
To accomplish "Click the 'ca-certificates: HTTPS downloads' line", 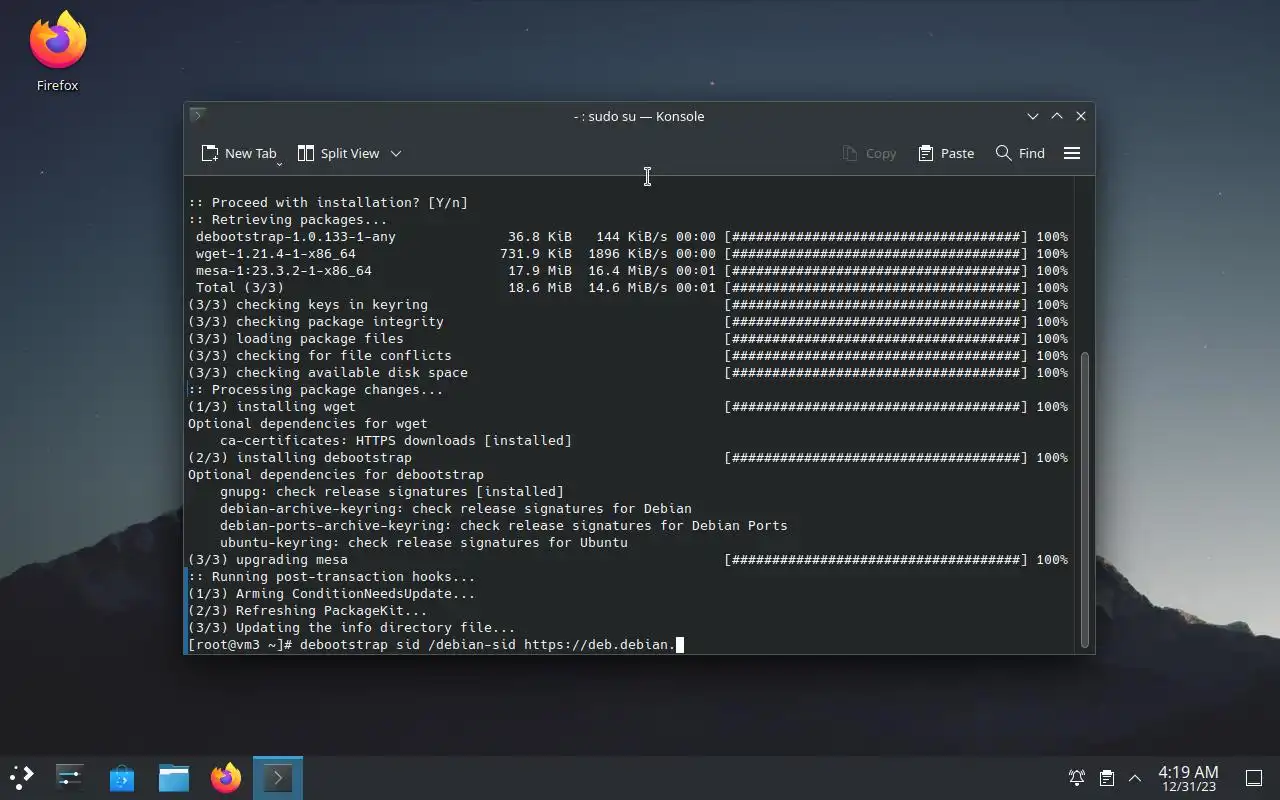I will tap(396, 441).
